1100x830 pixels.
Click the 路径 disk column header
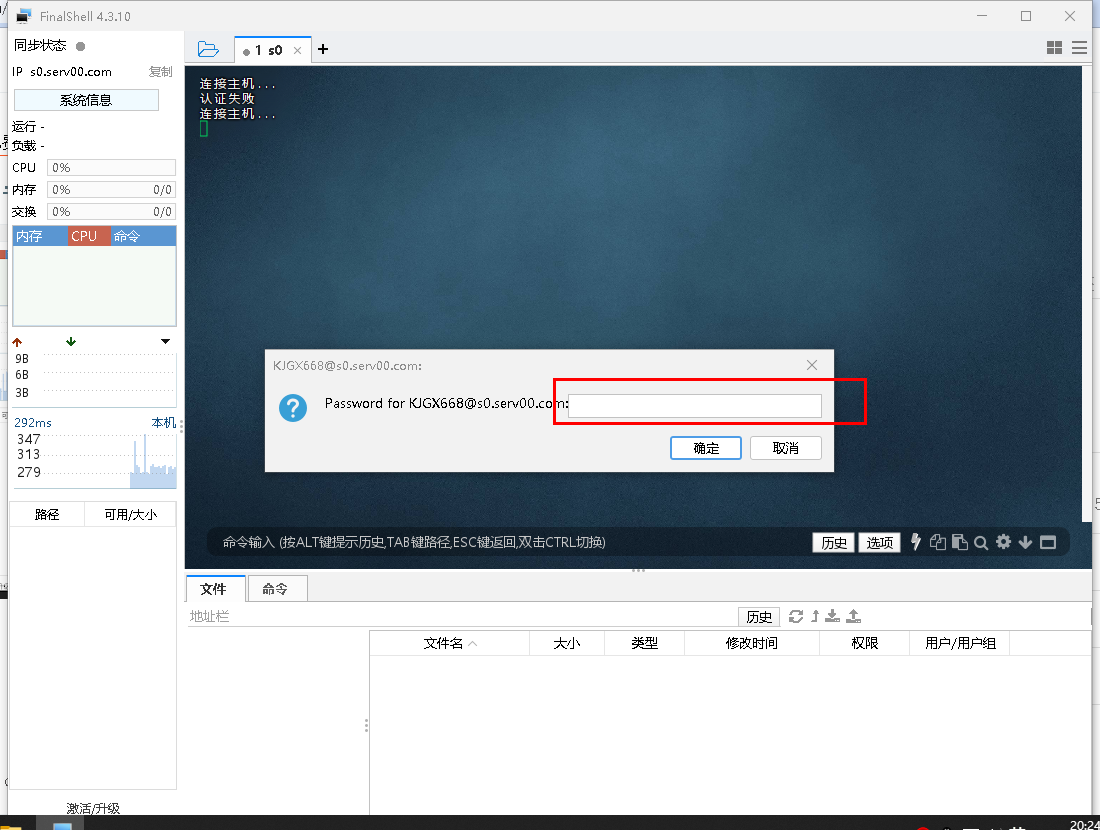point(47,514)
